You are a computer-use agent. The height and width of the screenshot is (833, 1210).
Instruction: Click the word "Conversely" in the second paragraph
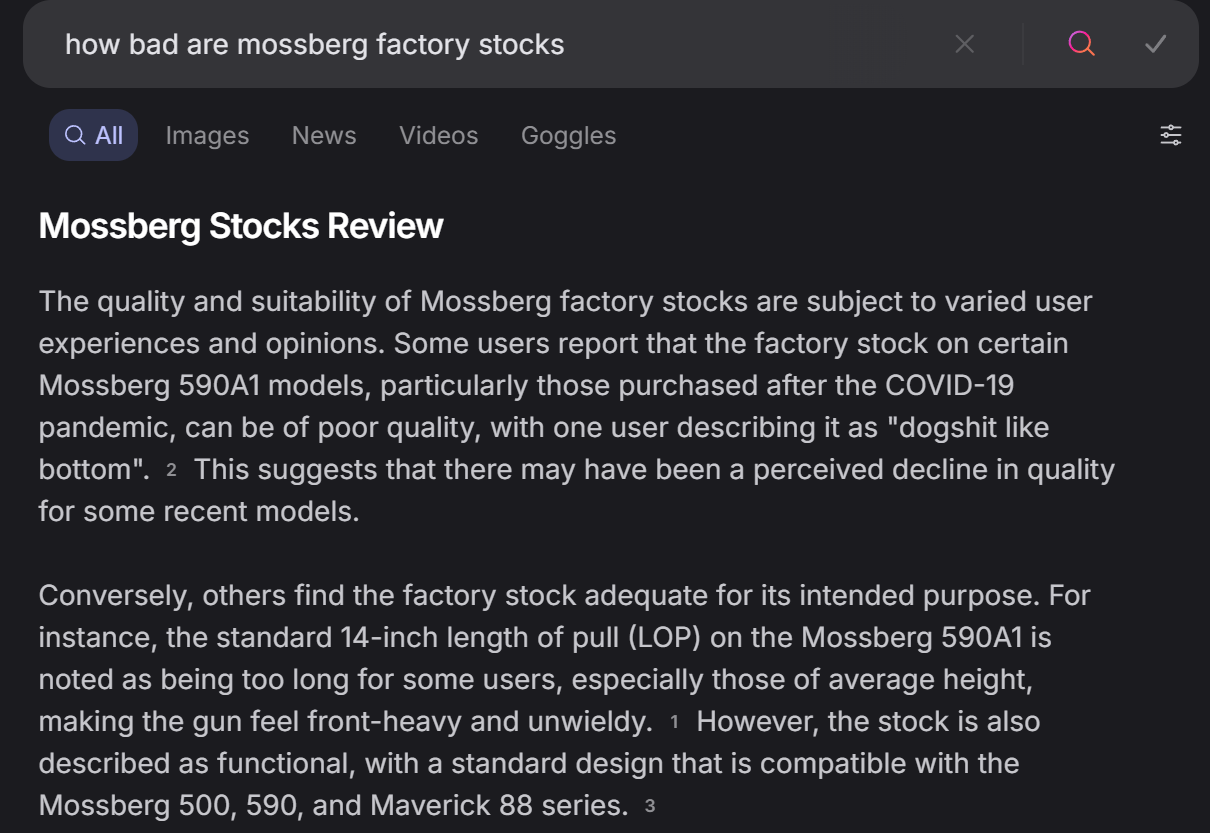(x=114, y=595)
